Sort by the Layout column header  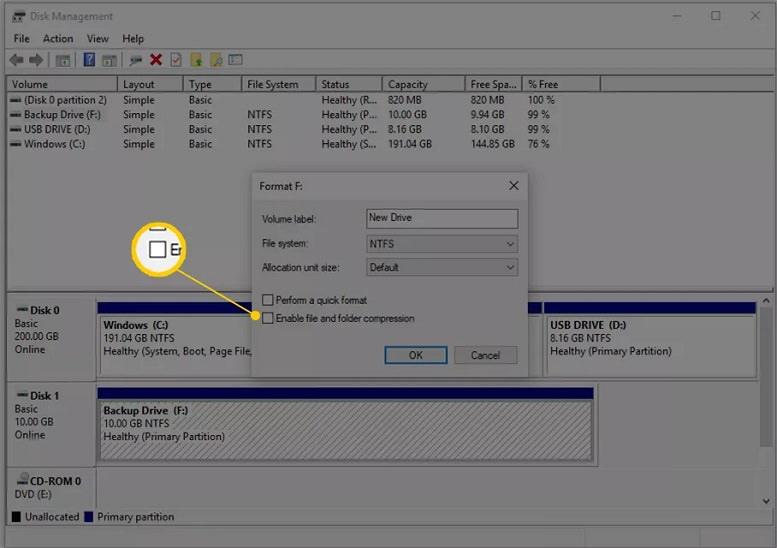[x=150, y=84]
